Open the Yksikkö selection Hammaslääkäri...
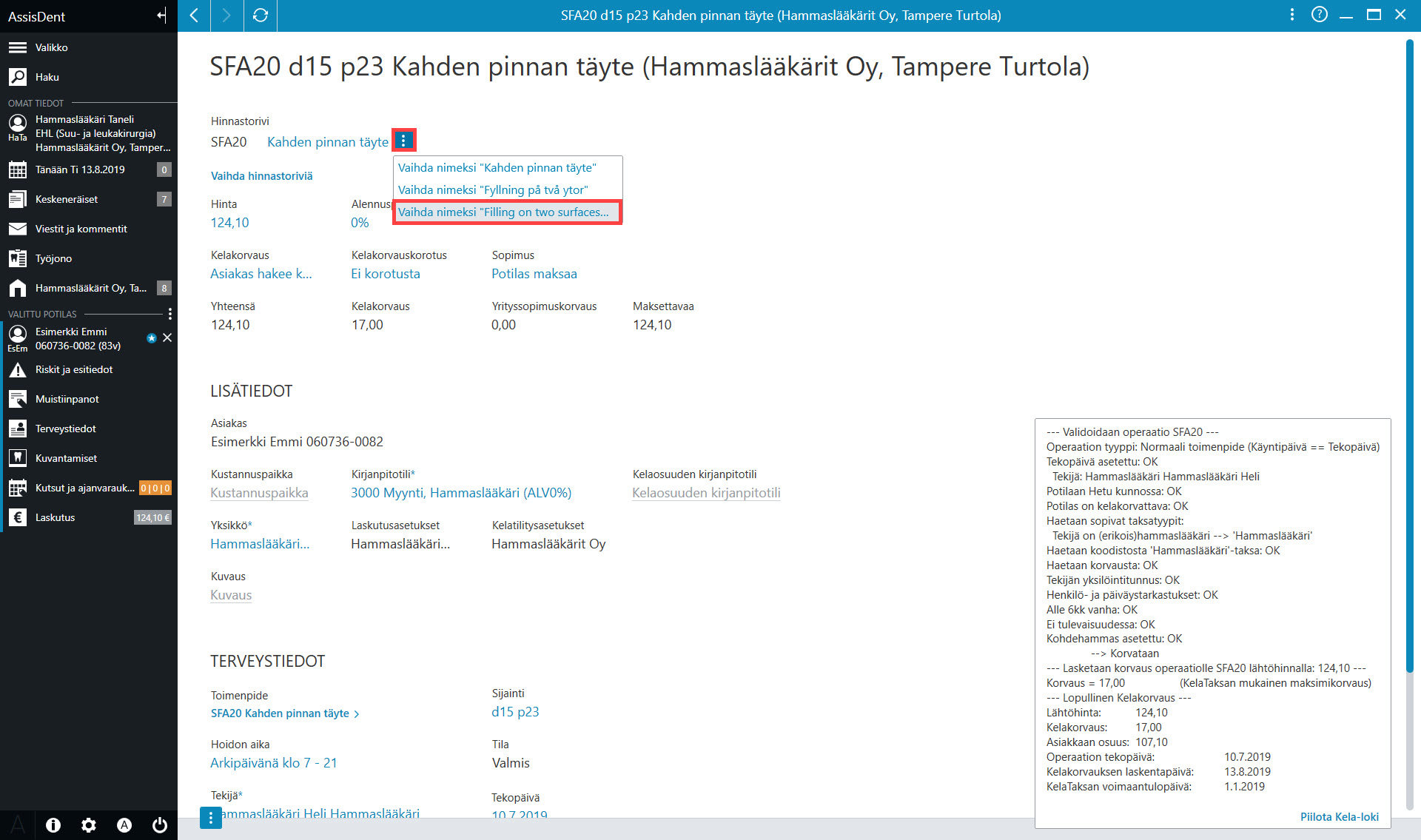This screenshot has height=840, width=1421. [260, 544]
